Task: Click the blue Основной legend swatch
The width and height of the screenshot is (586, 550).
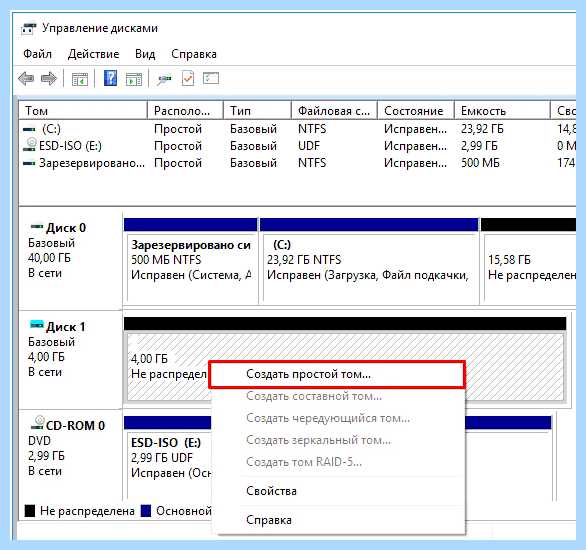Action: tap(146, 511)
